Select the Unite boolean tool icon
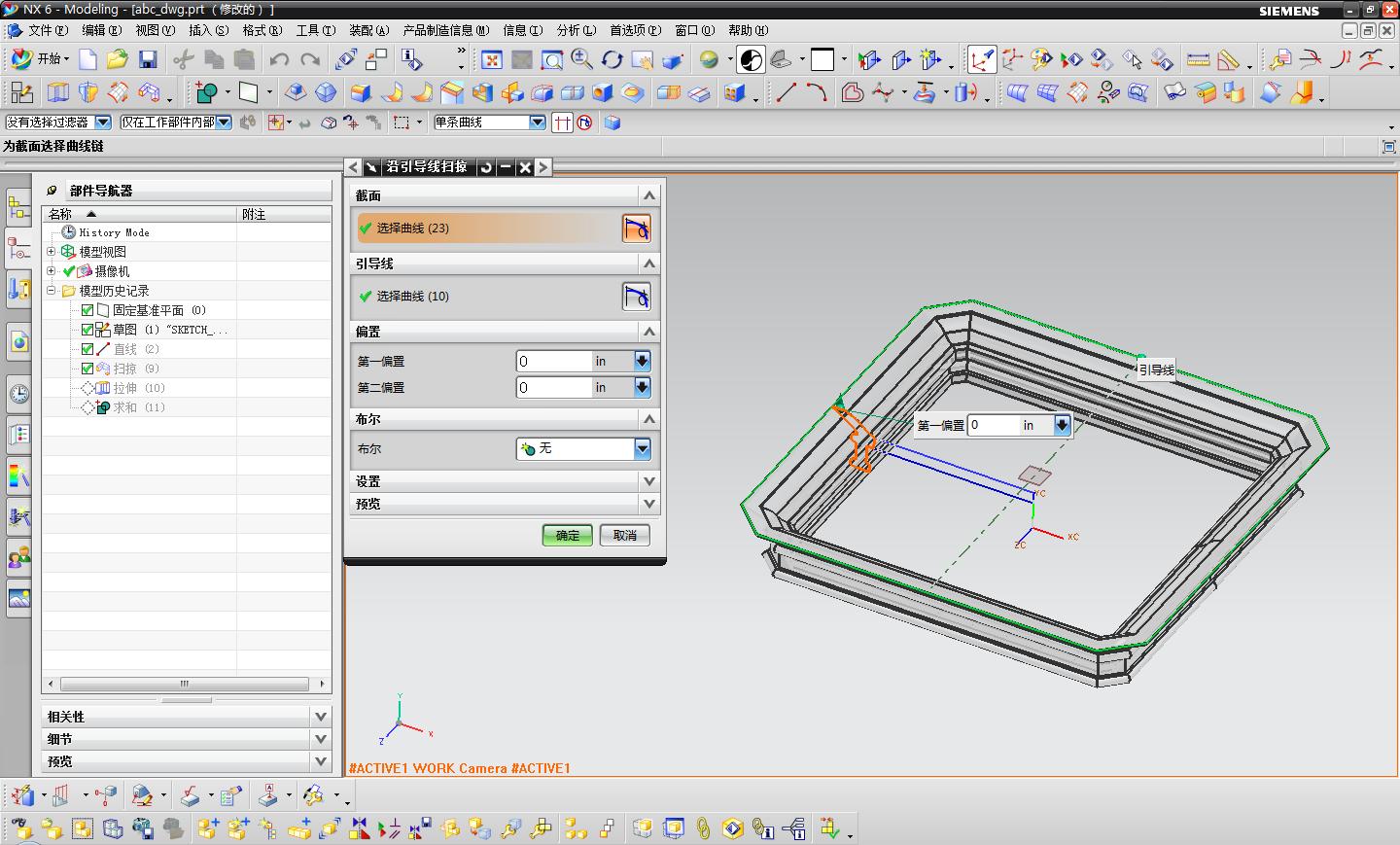This screenshot has width=1400, height=845. [206, 93]
